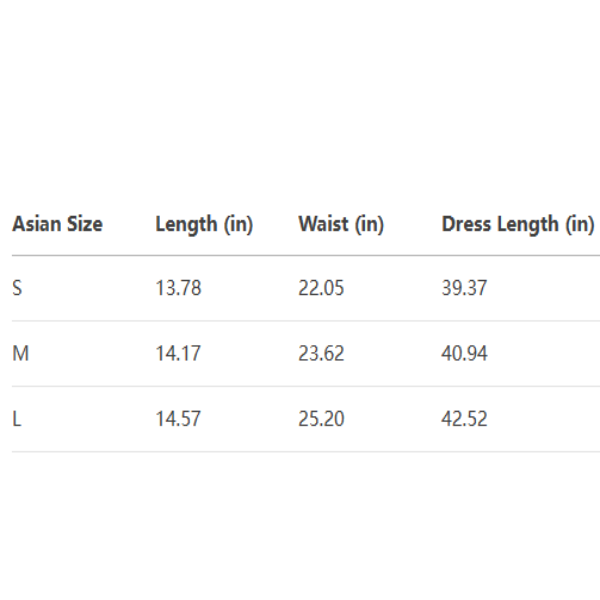Click the divider line beneath the M row
The image size is (600, 600).
click(x=300, y=386)
